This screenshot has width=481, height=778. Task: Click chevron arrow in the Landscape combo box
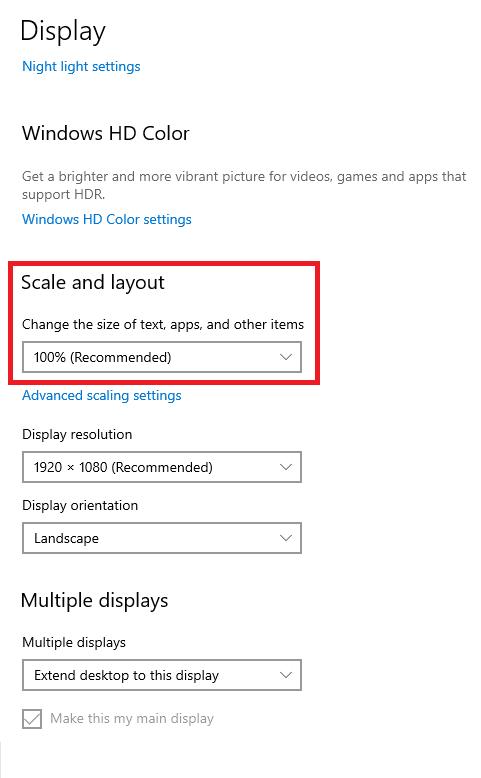pyautogui.click(x=286, y=538)
